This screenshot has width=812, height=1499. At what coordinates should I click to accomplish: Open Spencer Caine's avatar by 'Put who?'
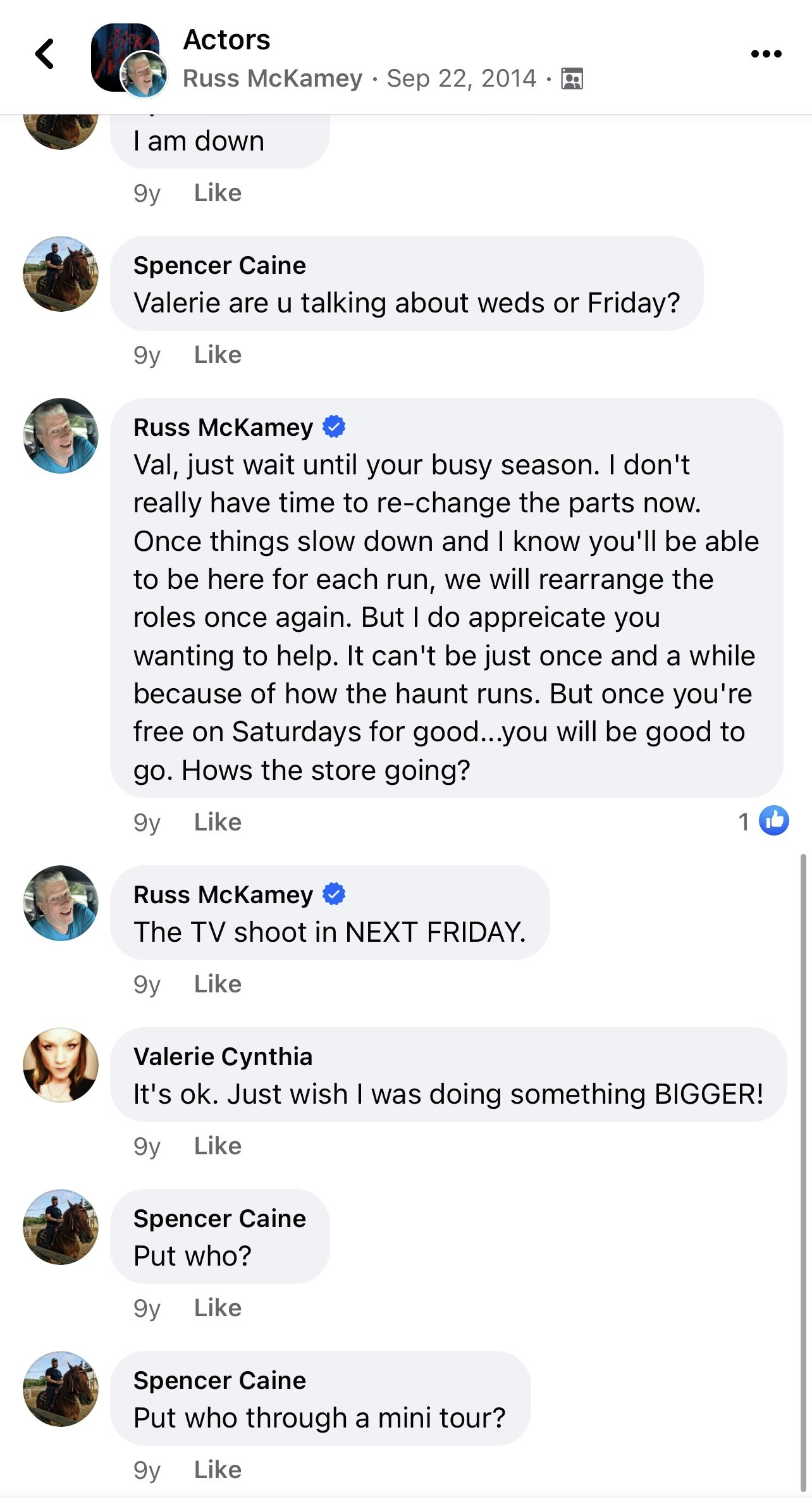pyautogui.click(x=61, y=1227)
